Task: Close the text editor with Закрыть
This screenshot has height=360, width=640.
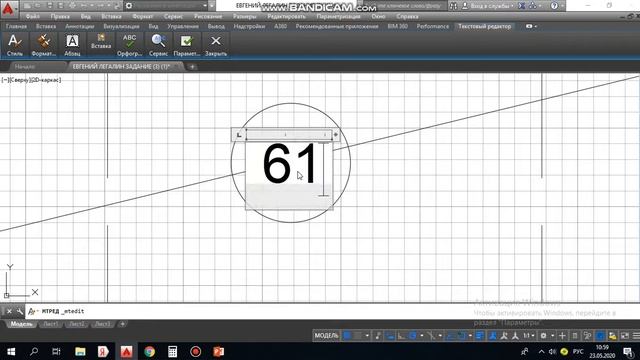Action: pyautogui.click(x=216, y=45)
